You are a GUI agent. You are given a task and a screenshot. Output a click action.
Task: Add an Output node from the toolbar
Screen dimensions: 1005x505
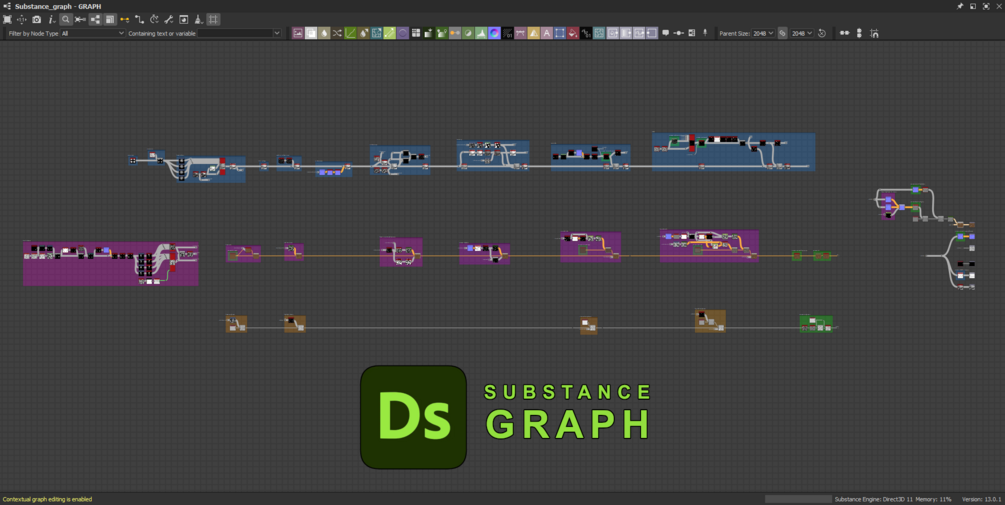click(x=652, y=33)
